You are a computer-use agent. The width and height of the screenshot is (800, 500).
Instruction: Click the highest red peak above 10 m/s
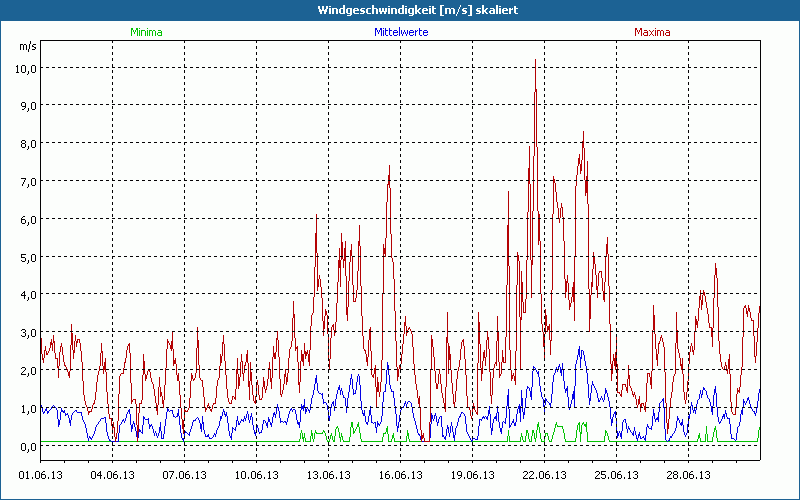[535, 62]
